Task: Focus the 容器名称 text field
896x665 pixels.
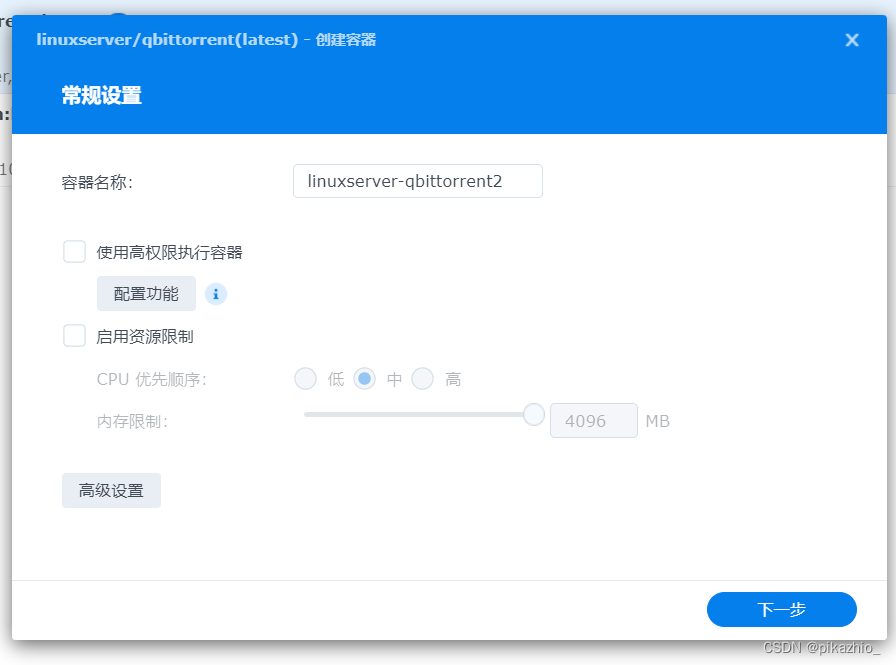Action: coord(418,181)
